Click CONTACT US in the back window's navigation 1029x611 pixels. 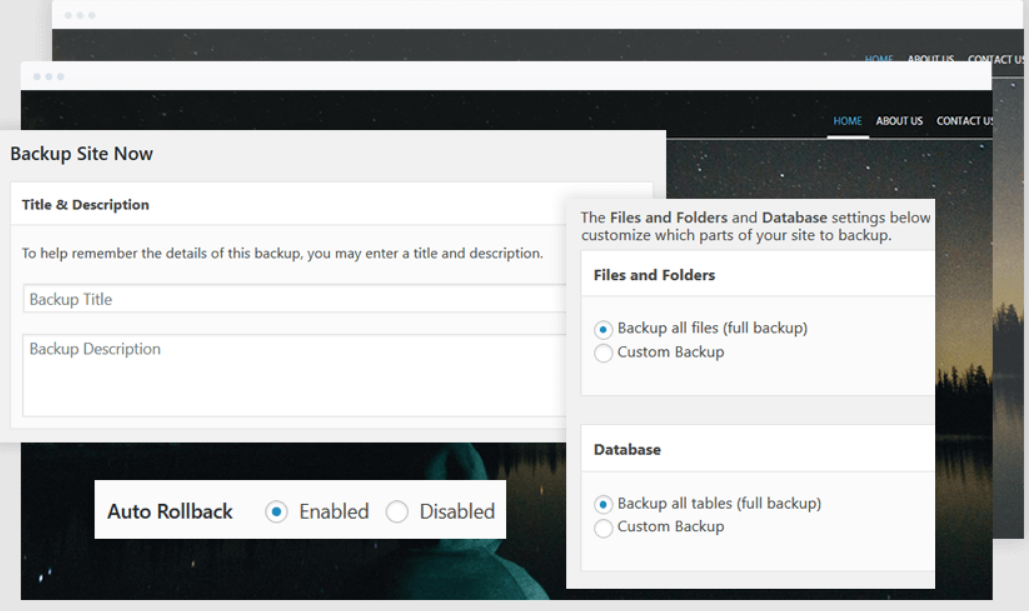[996, 60]
